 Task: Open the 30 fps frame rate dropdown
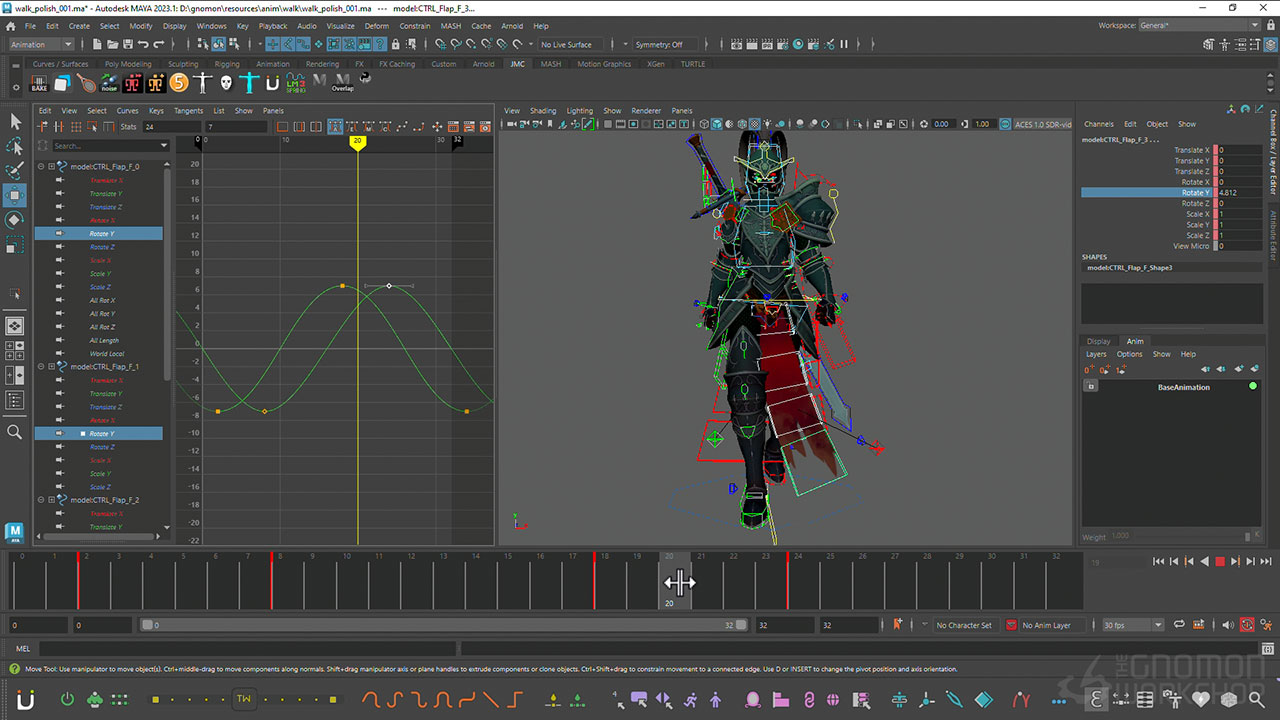point(1131,625)
